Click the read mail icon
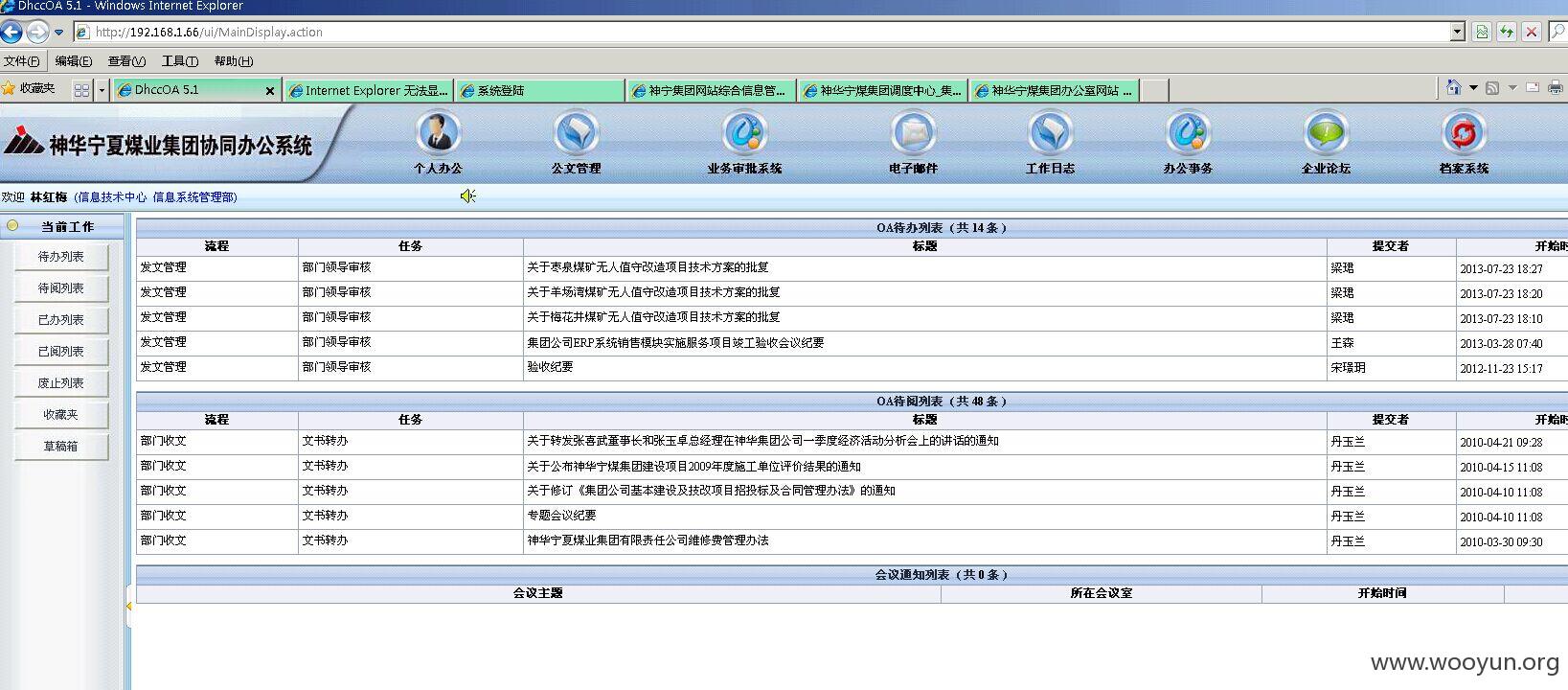Screen dimensions: 1568x690 pos(1533,87)
